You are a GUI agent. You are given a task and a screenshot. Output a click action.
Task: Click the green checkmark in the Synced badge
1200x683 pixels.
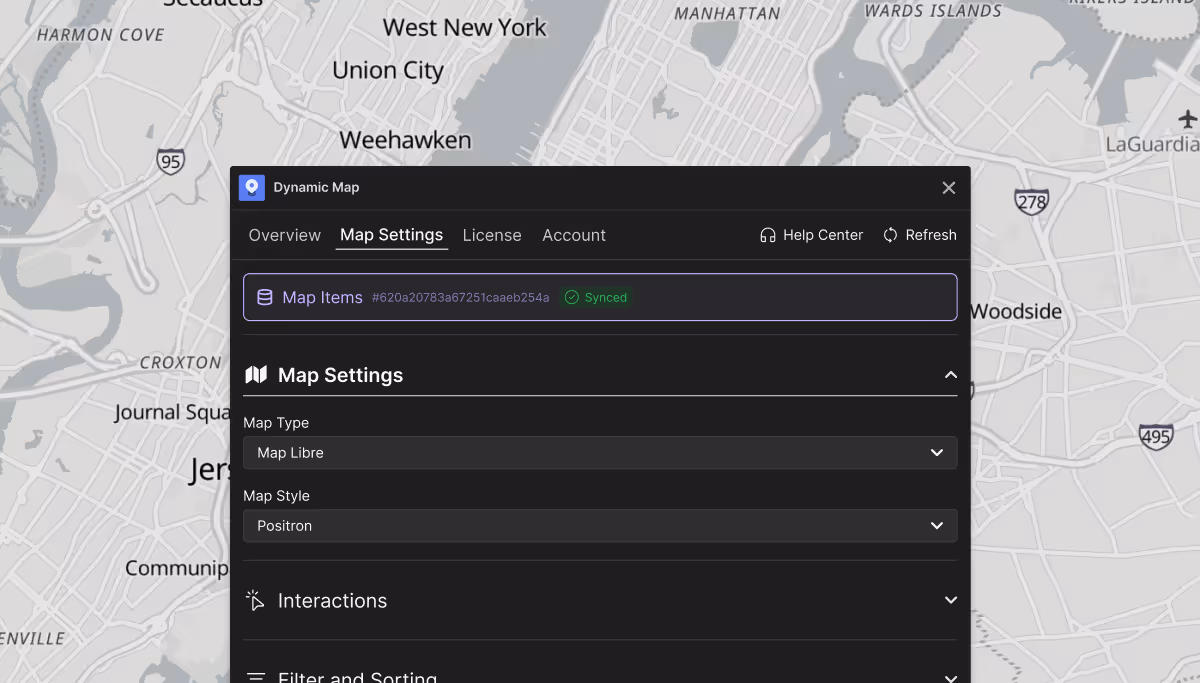coord(571,297)
